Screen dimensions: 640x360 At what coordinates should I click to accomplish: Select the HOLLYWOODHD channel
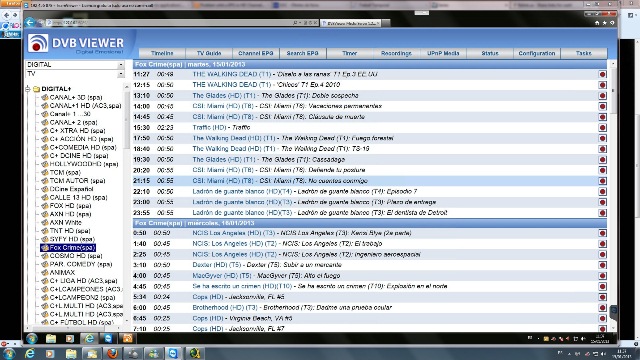84,164
